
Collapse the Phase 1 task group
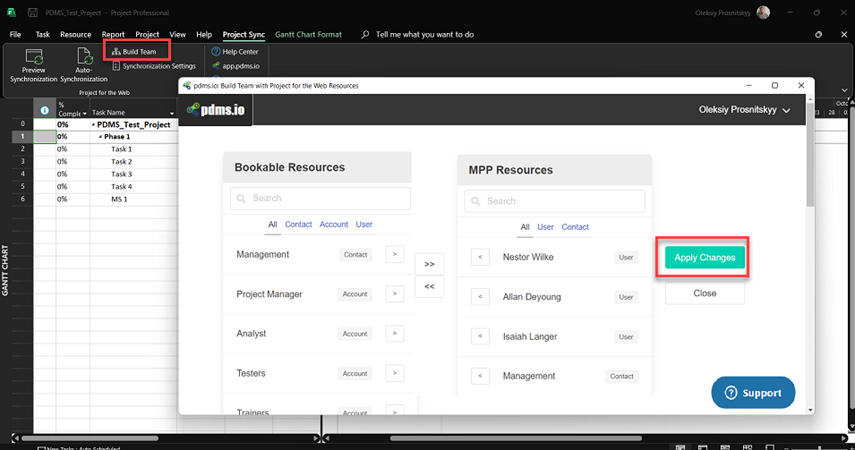(100, 137)
